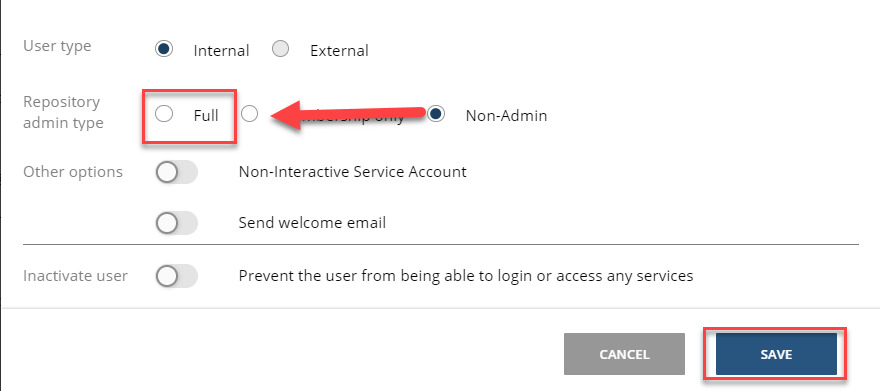The height and width of the screenshot is (391, 880).
Task: Select the Internal user type radio button
Action: tap(163, 49)
